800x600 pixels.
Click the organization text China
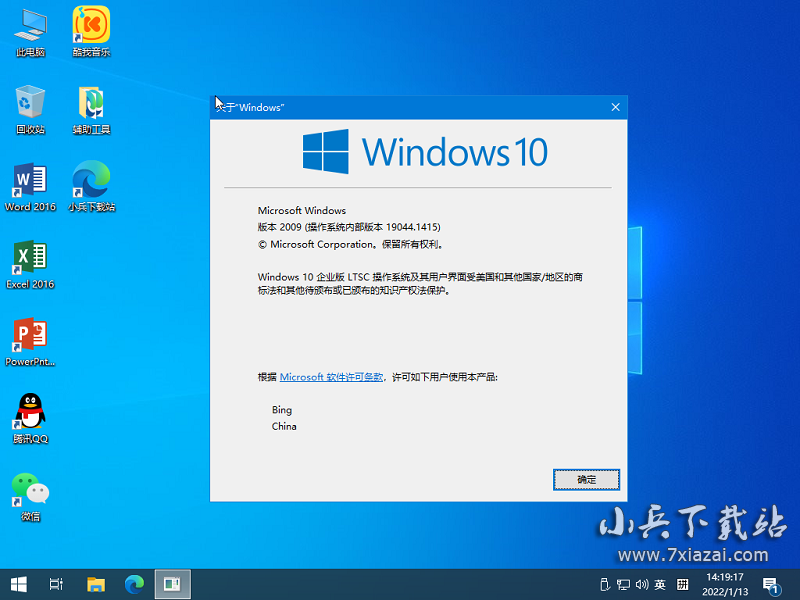(284, 426)
